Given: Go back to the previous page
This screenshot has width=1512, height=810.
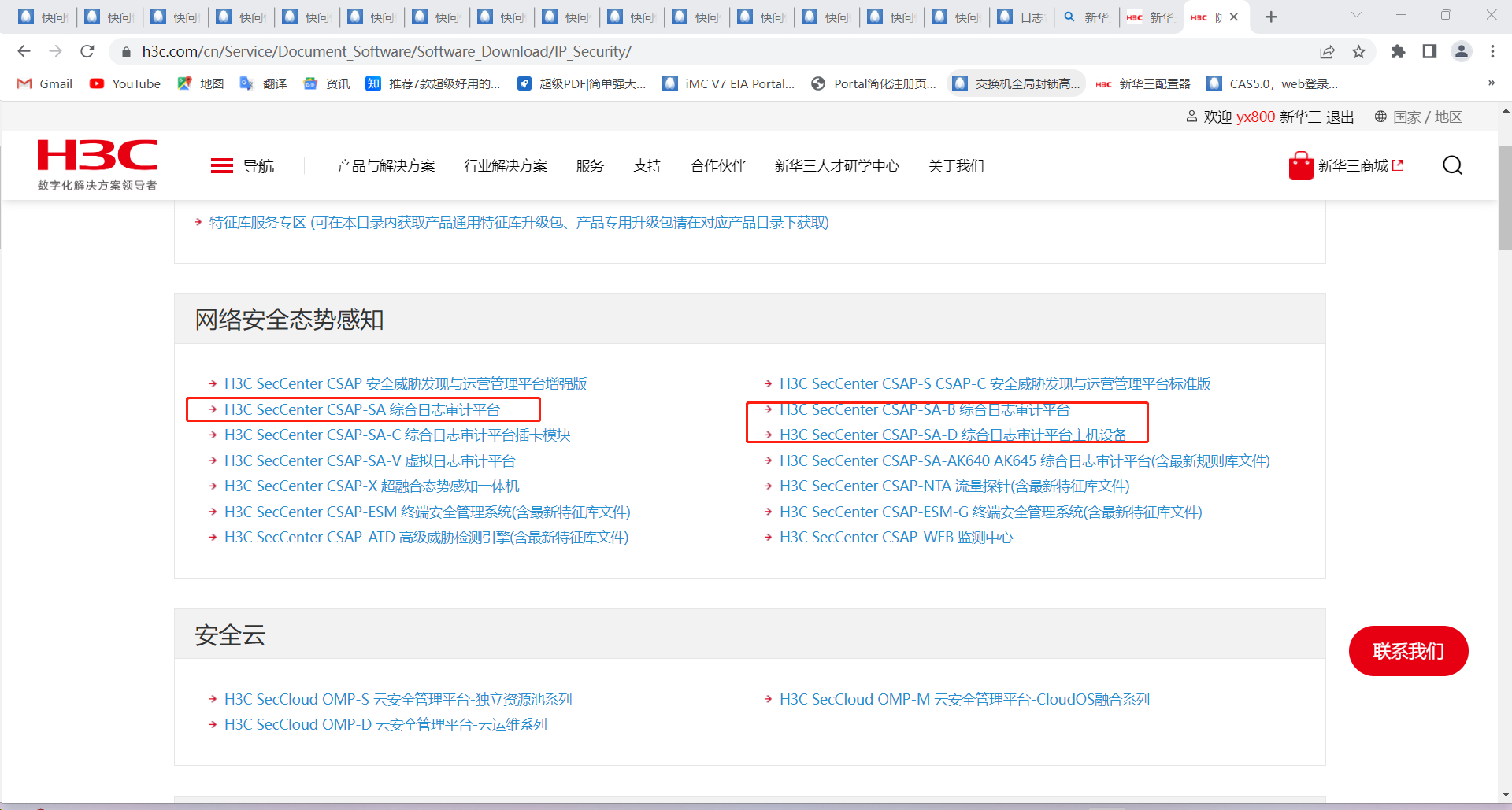Looking at the screenshot, I should click(24, 51).
